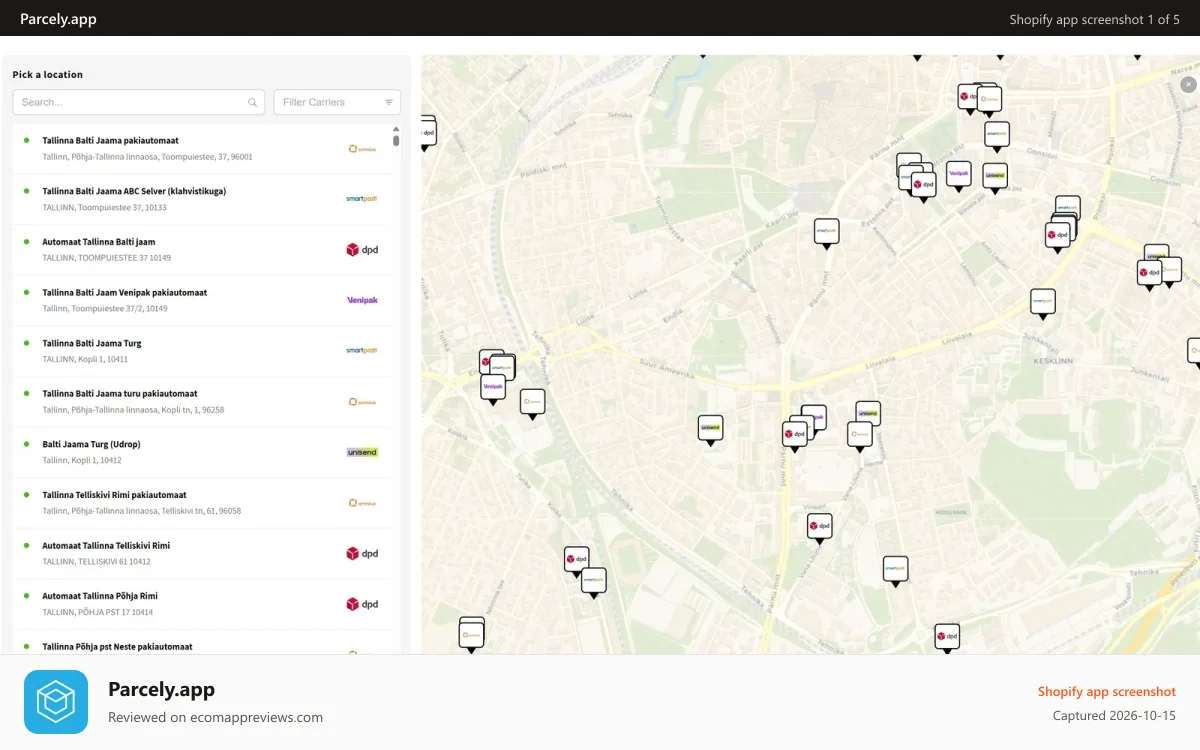Click Omniva logo on Tallinna Telliskivi Rimi pakiautomaat row
This screenshot has width=1200, height=750.
click(361, 503)
